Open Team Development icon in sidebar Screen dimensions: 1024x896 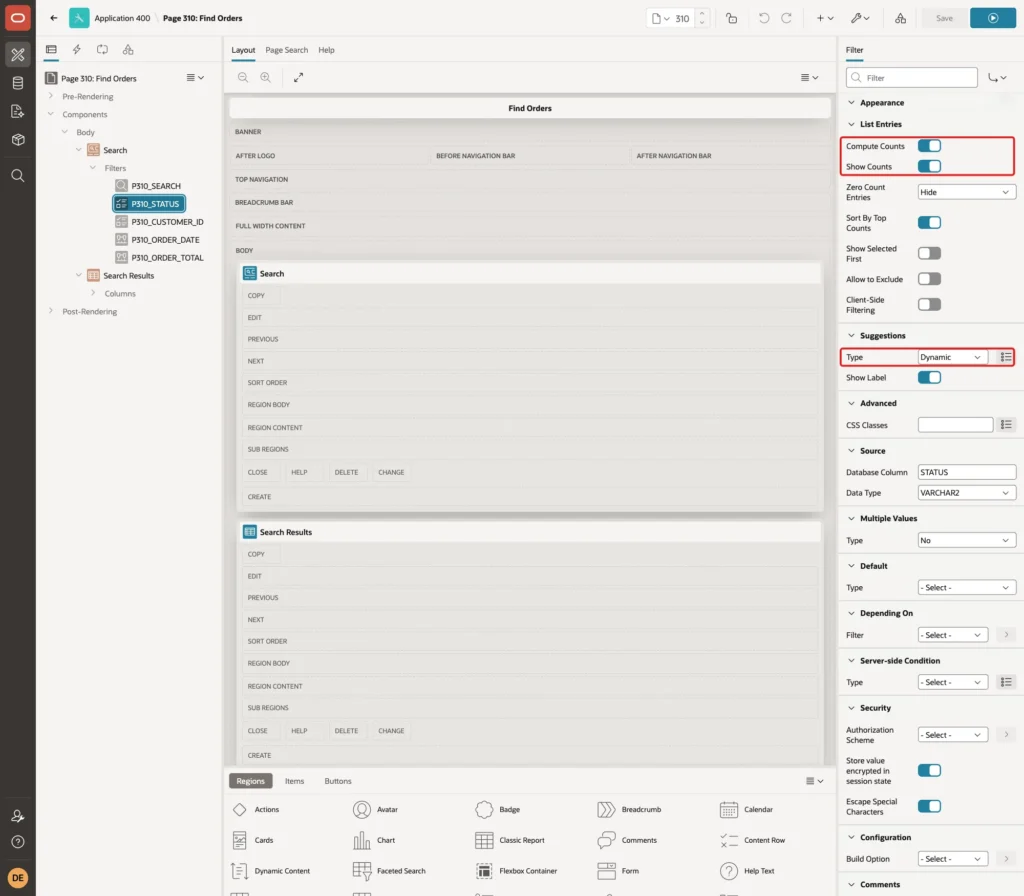pyautogui.click(x=18, y=111)
